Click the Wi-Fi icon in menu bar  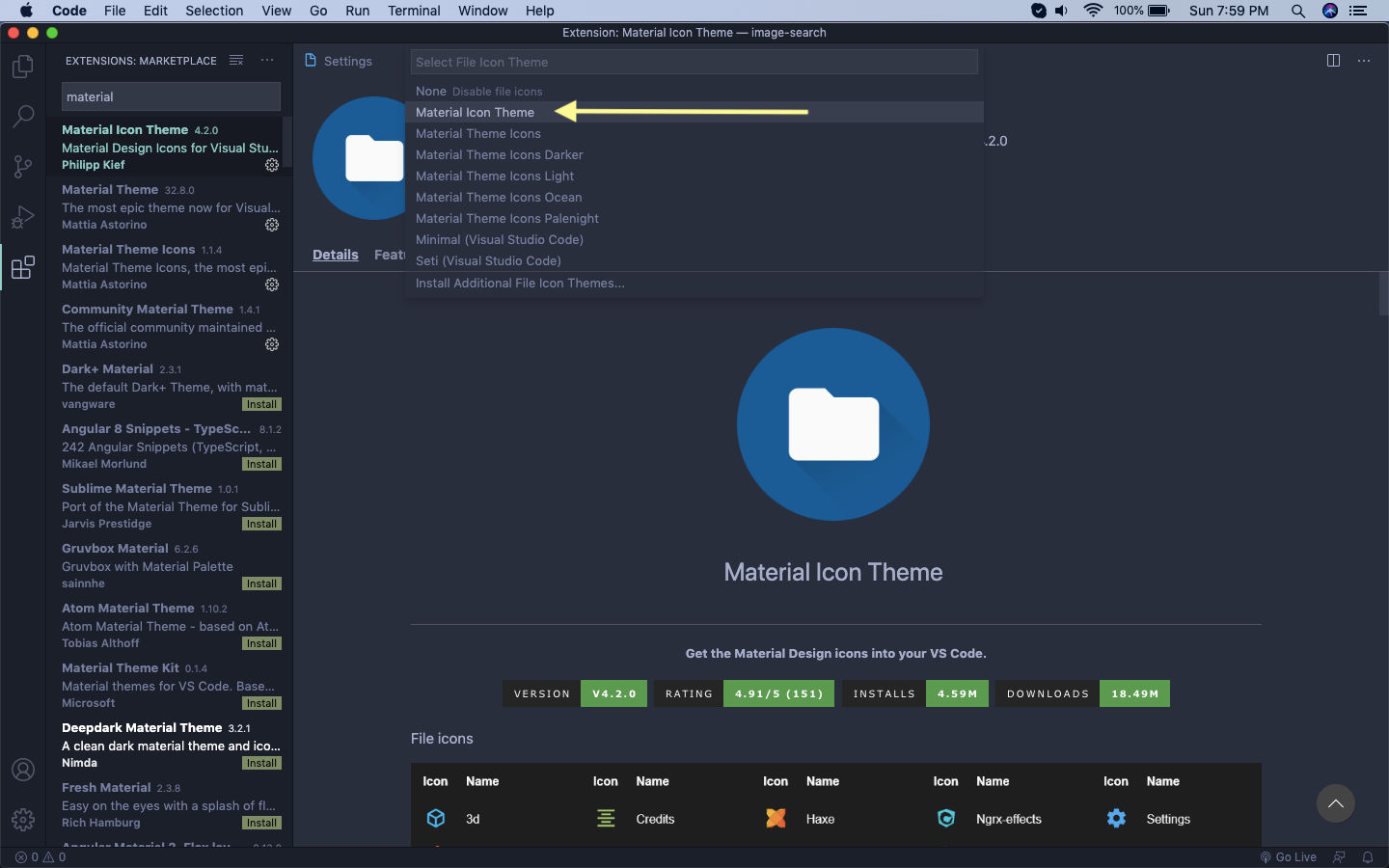tap(1093, 11)
